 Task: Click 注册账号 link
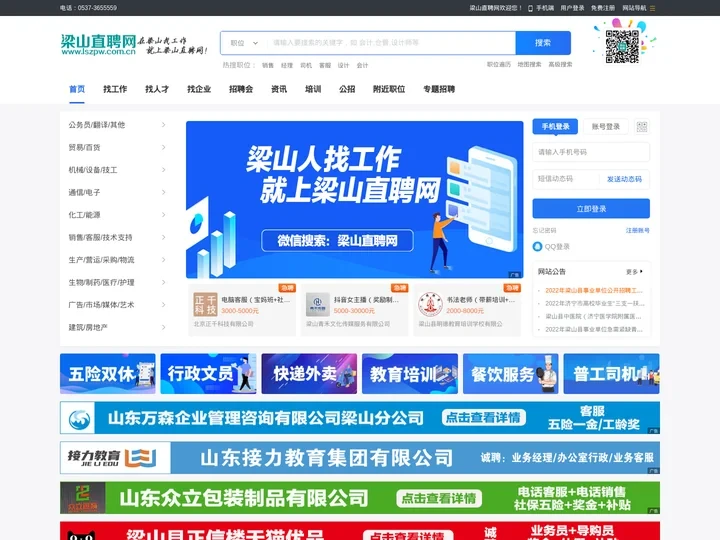[638, 231]
